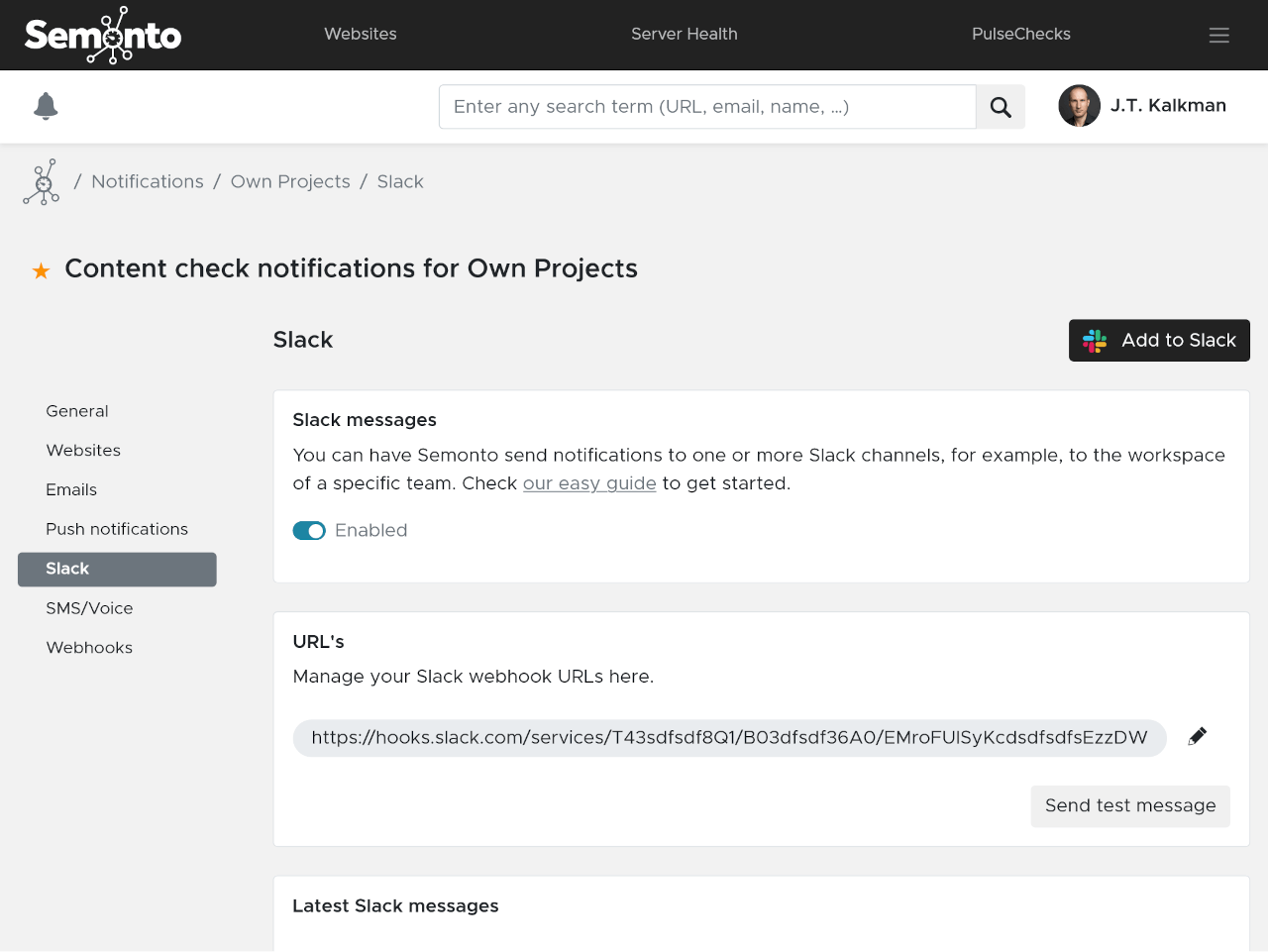The image size is (1268, 952).
Task: Click the Semonto logo
Action: point(103,35)
